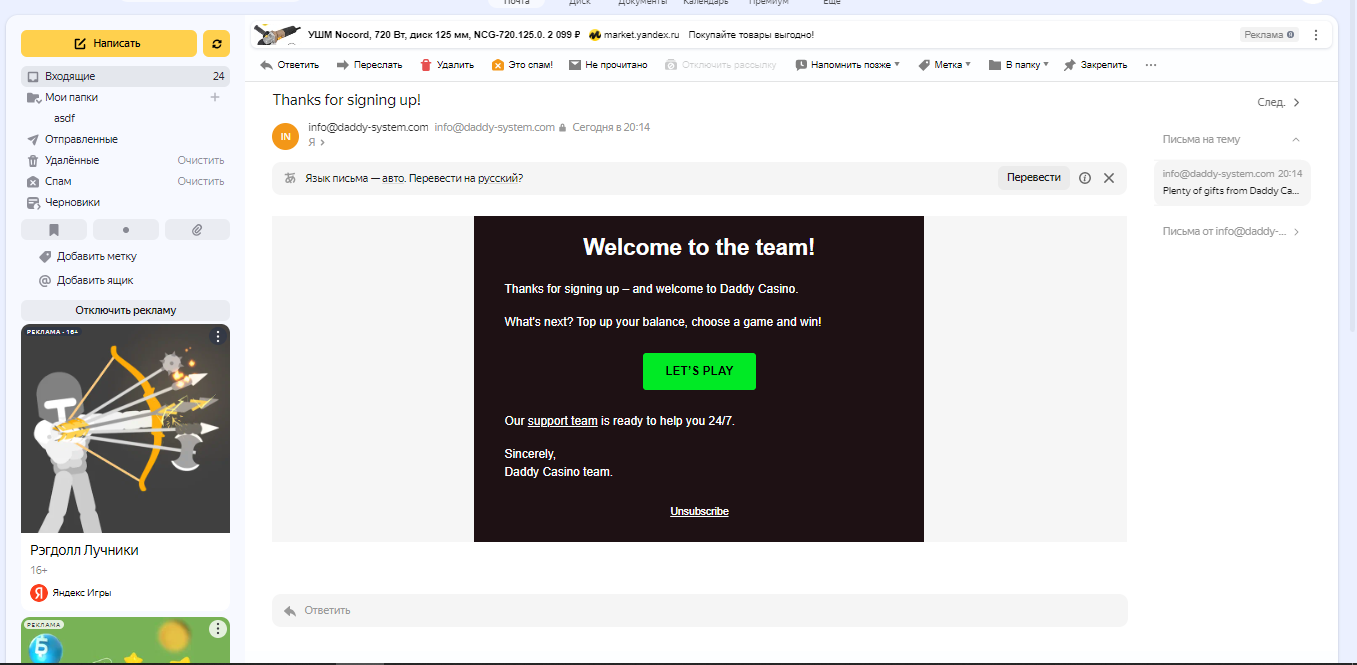Open options menu on the green ad card
Viewport: 1357px width, 665px height.
(217, 629)
